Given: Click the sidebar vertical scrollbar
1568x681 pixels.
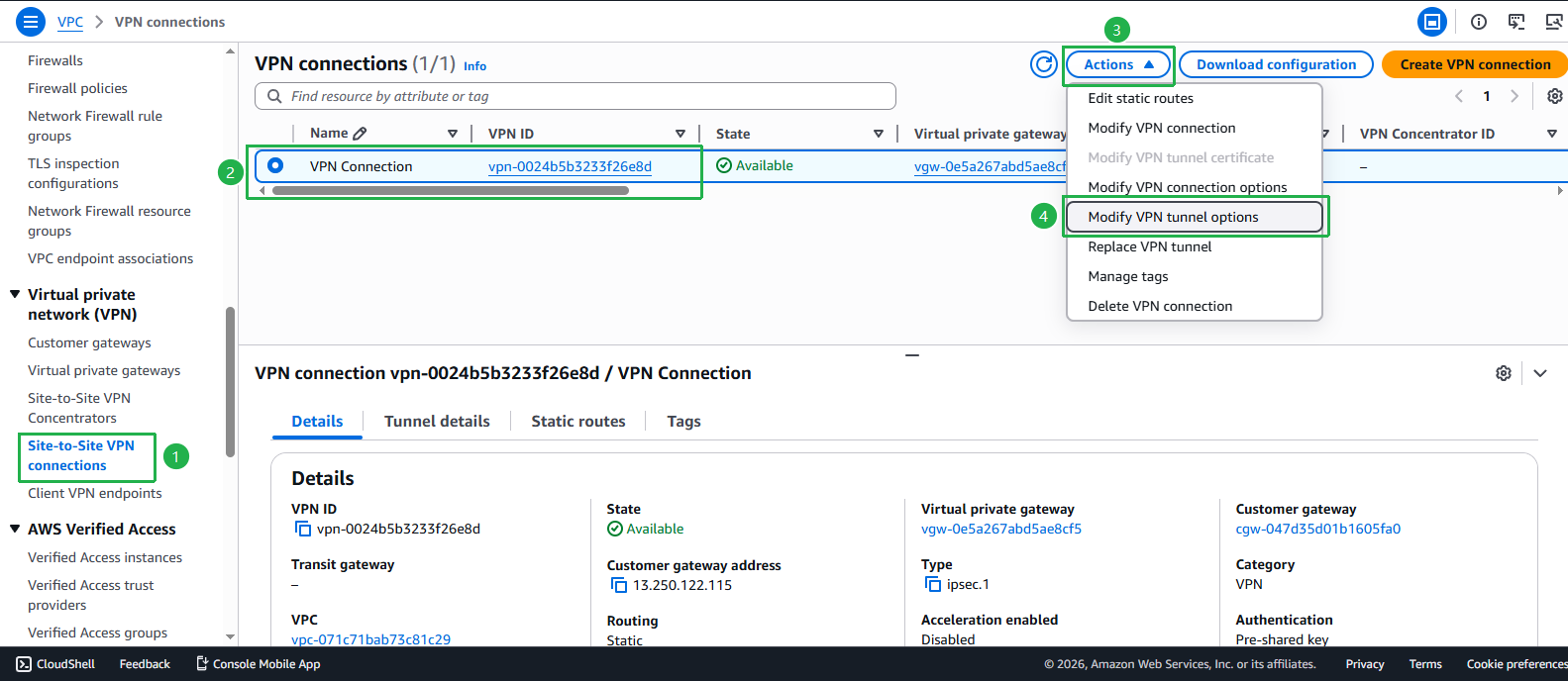Looking at the screenshot, I should pyautogui.click(x=231, y=381).
